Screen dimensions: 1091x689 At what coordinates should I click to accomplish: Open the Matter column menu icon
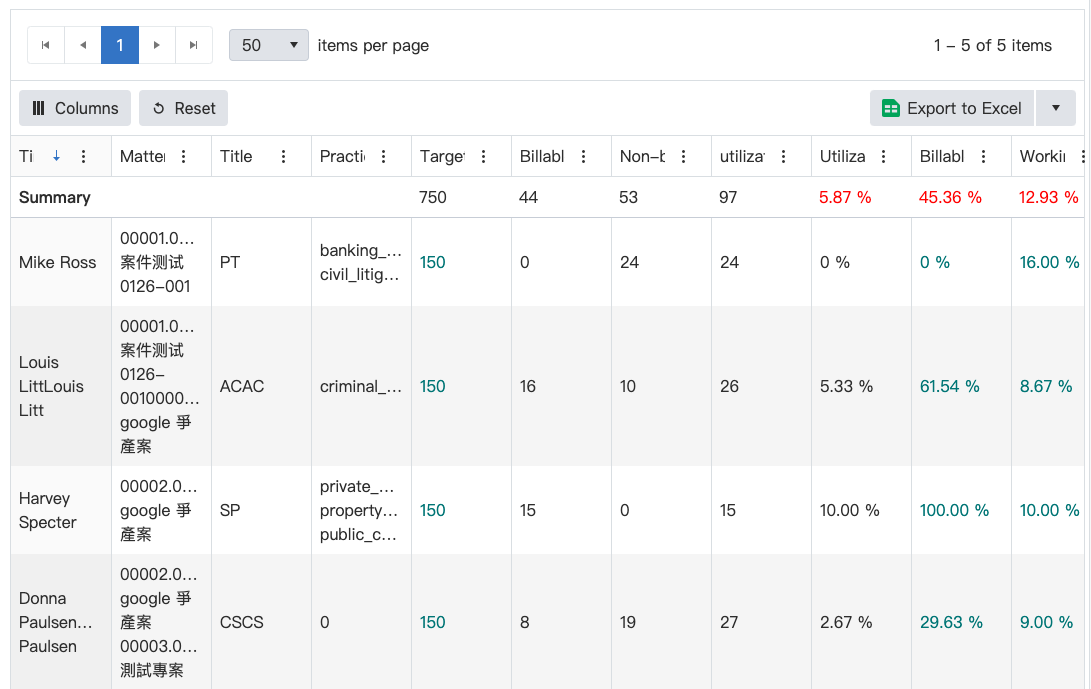click(184, 156)
